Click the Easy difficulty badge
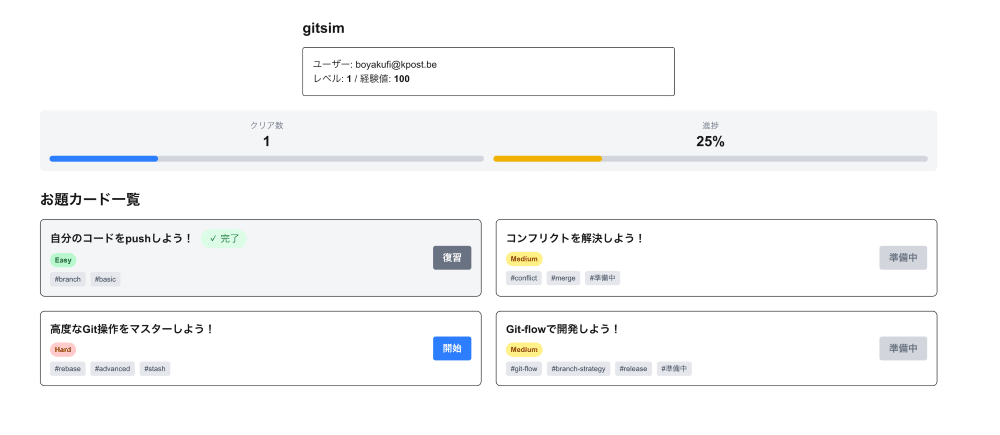Viewport: 1000px width, 435px height. pos(63,260)
